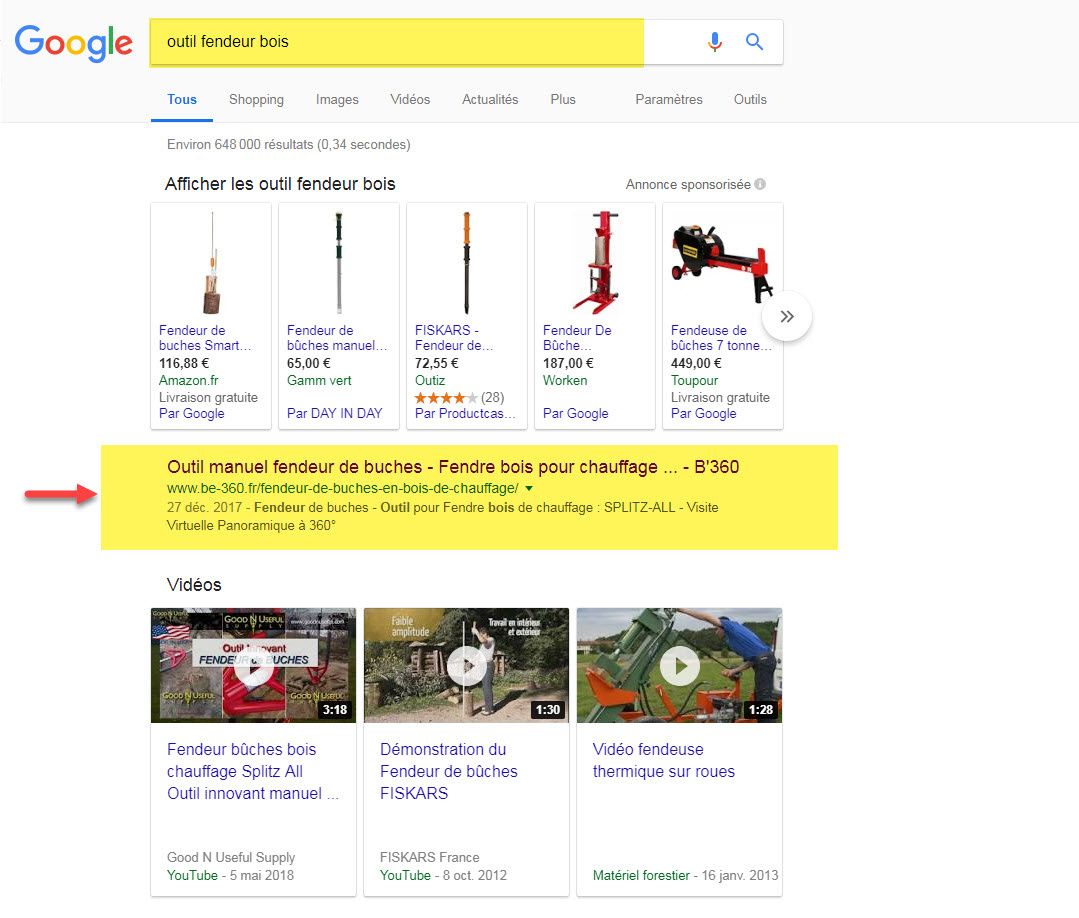This screenshot has width=1079, height=918.
Task: Open Démonstration du Fendeur de bûches title
Action: point(449,771)
